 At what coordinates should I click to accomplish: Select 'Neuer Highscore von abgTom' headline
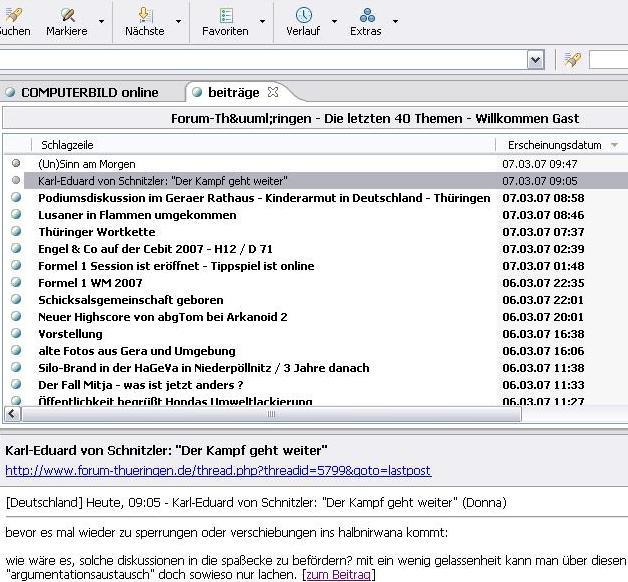point(163,317)
